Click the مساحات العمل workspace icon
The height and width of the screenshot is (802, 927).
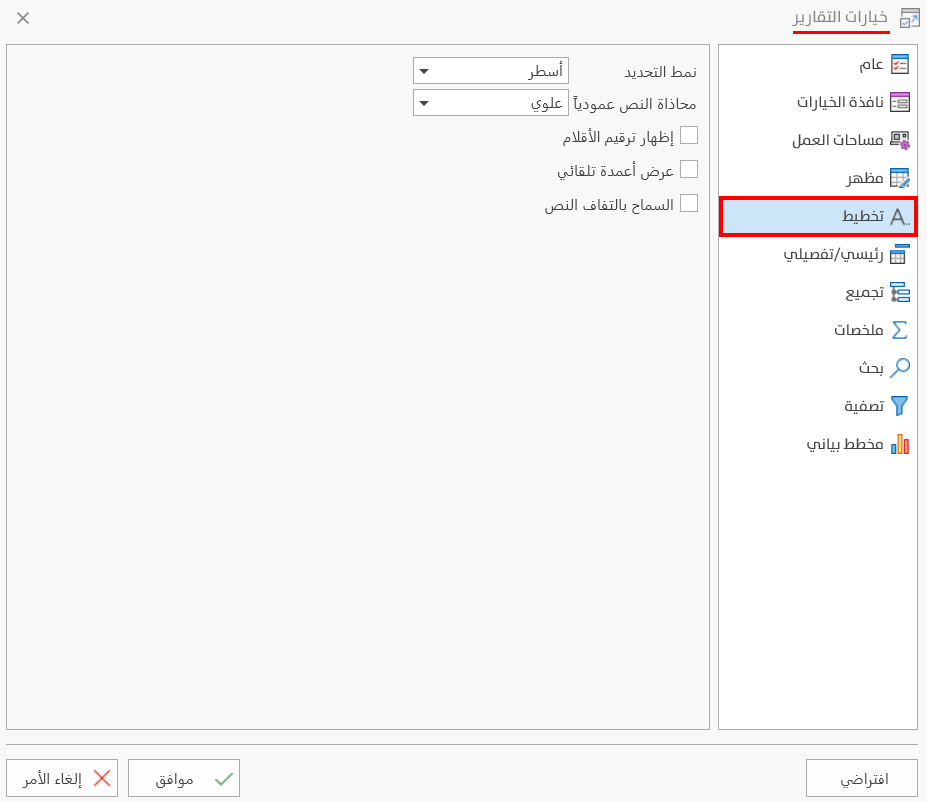coord(899,139)
